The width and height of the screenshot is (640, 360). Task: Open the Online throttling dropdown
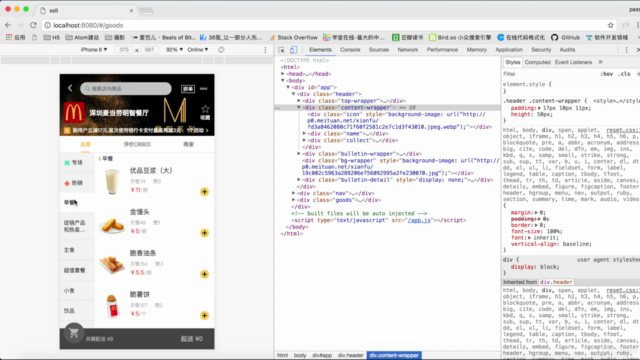click(x=198, y=50)
